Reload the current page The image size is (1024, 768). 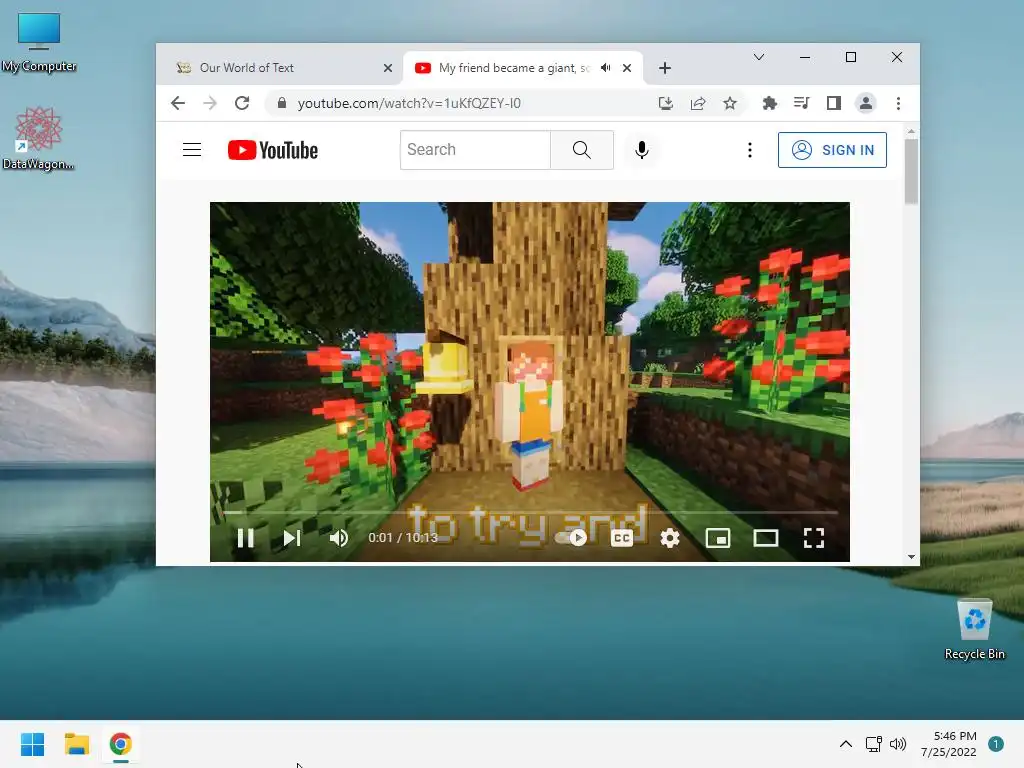point(242,103)
